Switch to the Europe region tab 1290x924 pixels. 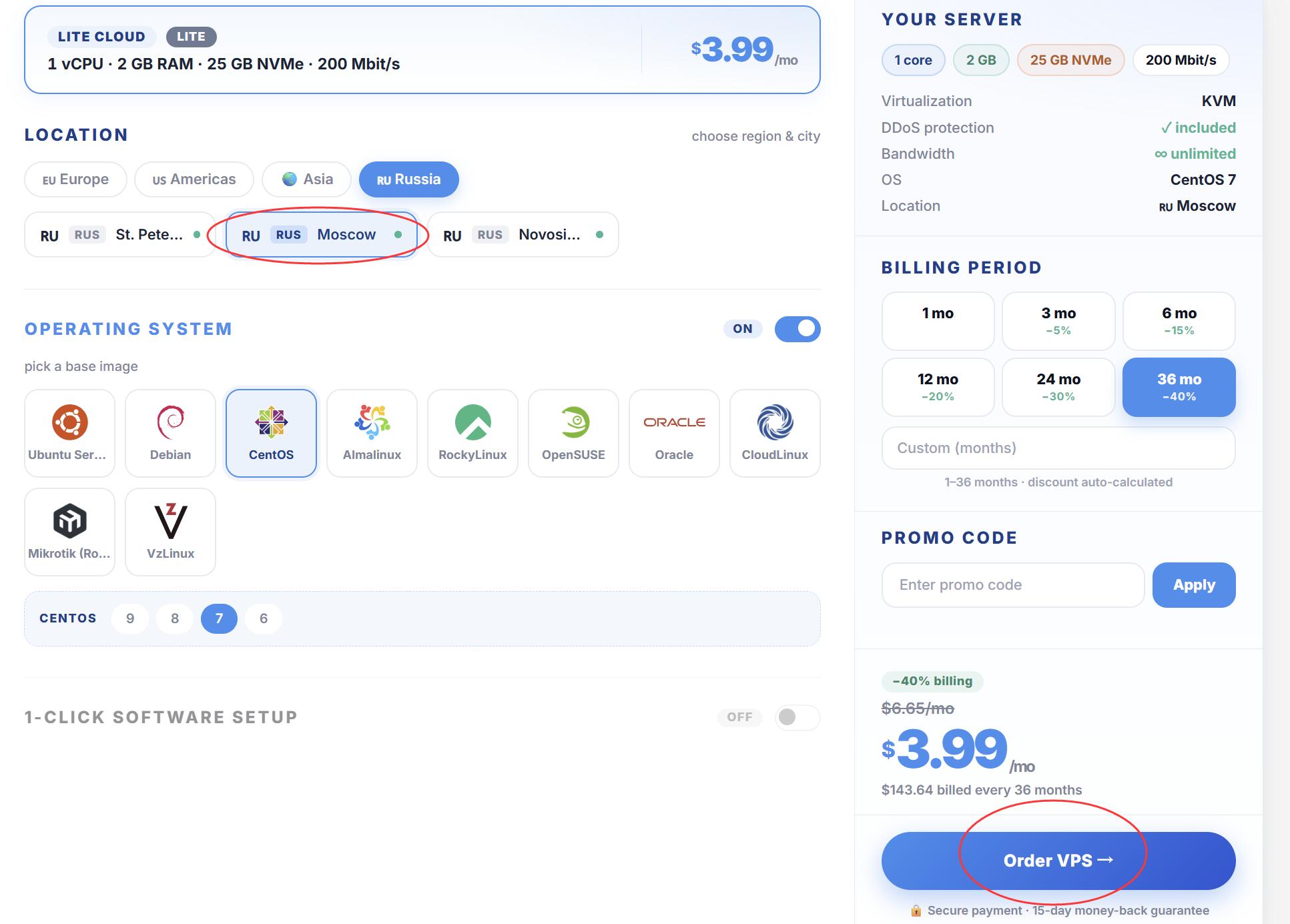click(75, 179)
